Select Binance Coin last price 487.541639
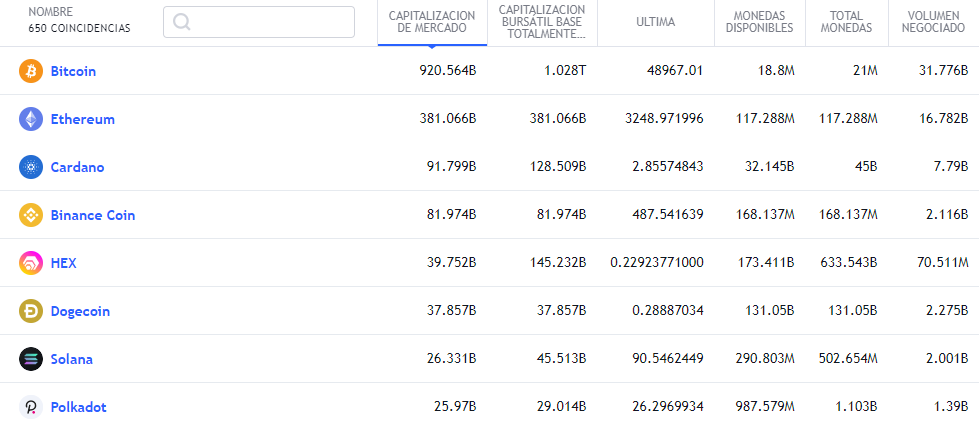Image resolution: width=979 pixels, height=429 pixels. click(668, 215)
